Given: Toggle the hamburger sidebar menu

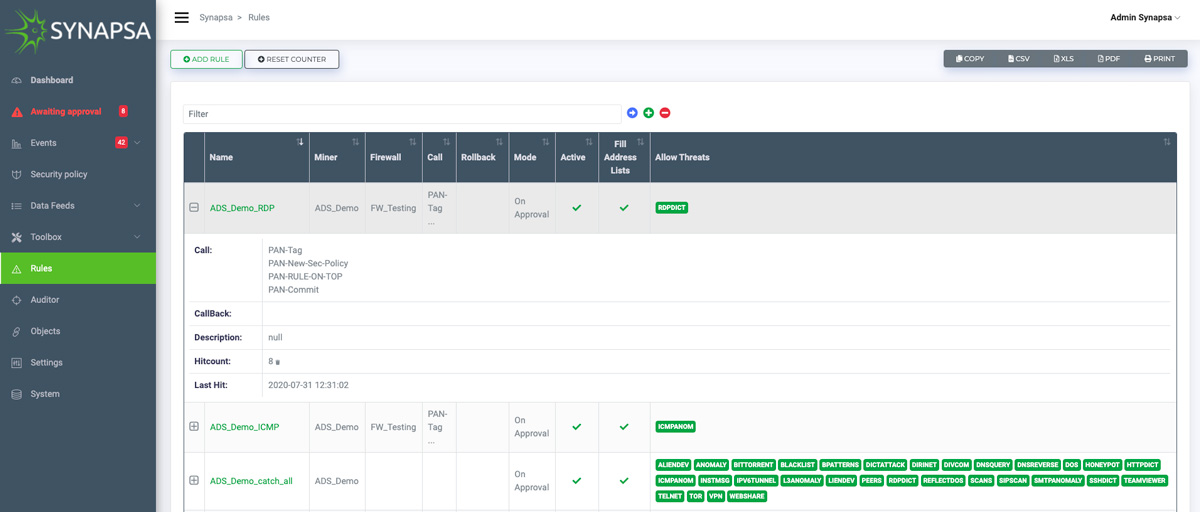Looking at the screenshot, I should pos(181,17).
